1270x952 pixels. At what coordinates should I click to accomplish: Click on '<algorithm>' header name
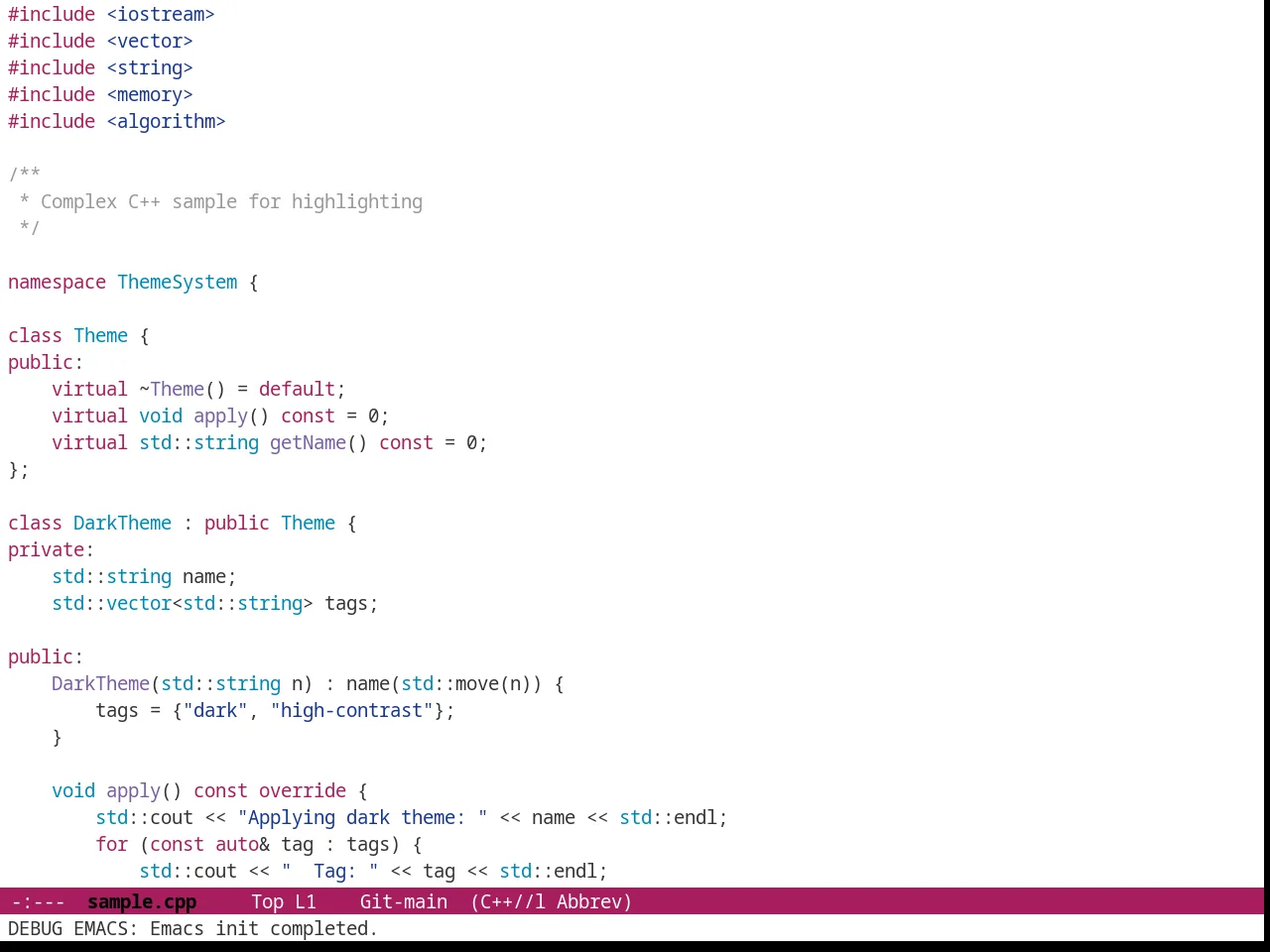[x=166, y=121]
